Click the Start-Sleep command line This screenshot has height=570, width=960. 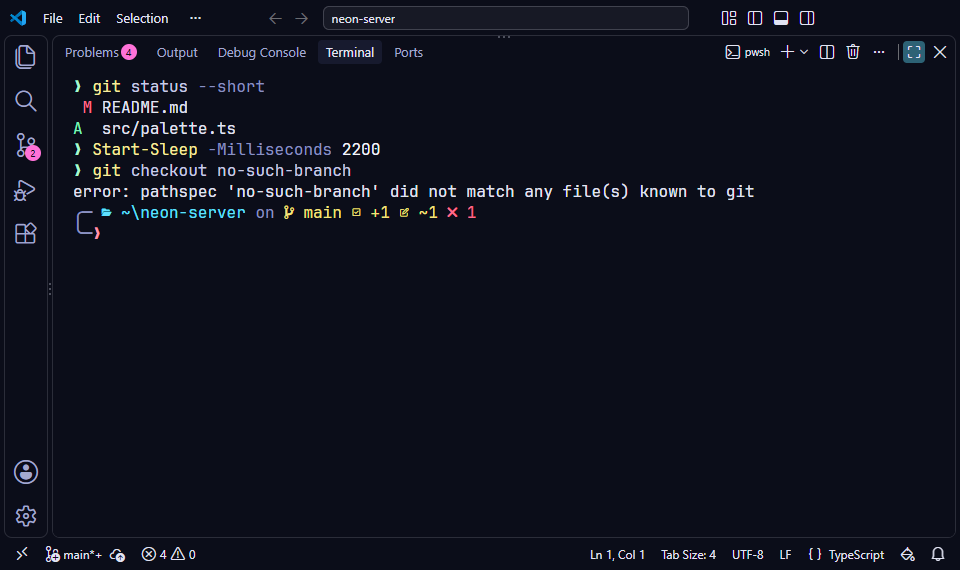236,149
